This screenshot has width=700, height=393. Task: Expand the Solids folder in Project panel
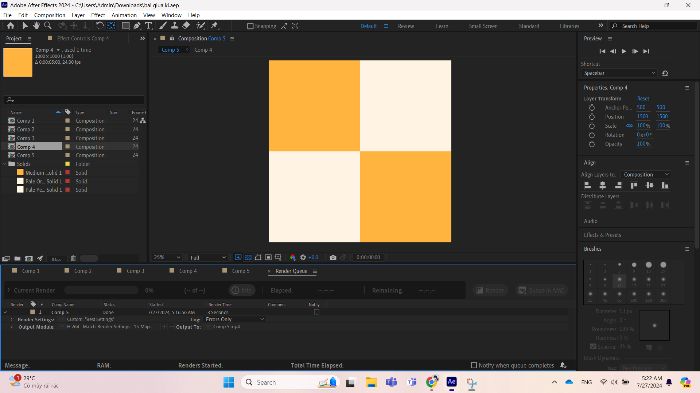[5, 164]
